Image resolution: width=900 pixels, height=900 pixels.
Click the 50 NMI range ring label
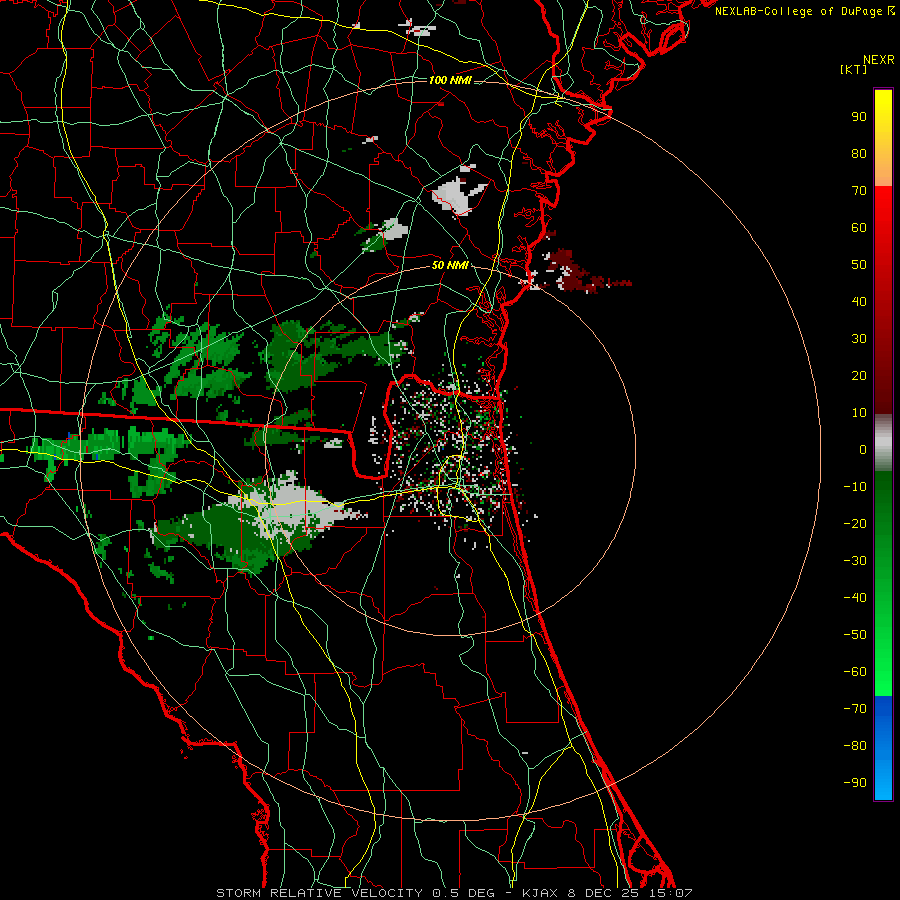pyautogui.click(x=450, y=265)
